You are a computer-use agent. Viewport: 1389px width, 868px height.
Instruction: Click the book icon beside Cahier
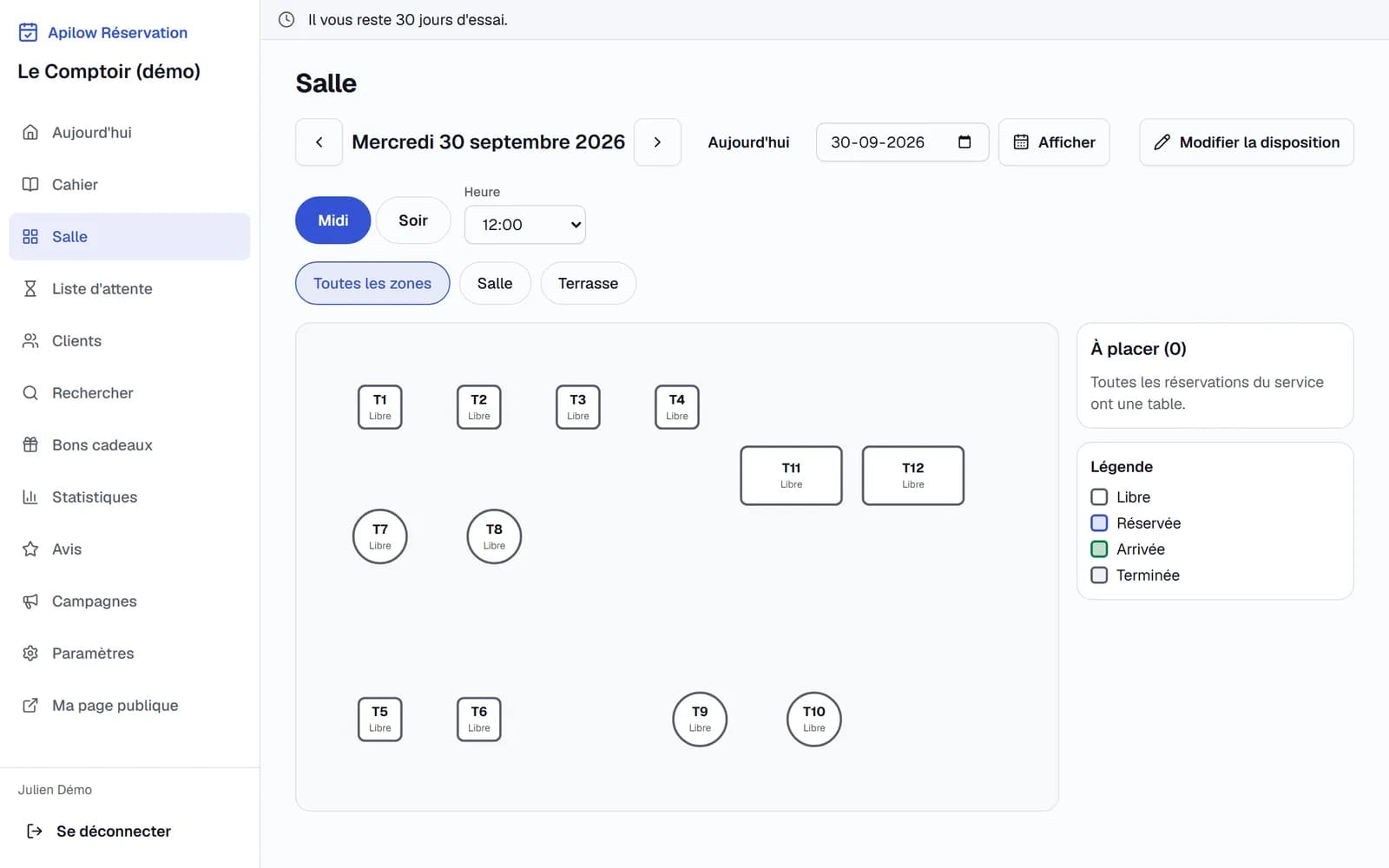pos(30,184)
